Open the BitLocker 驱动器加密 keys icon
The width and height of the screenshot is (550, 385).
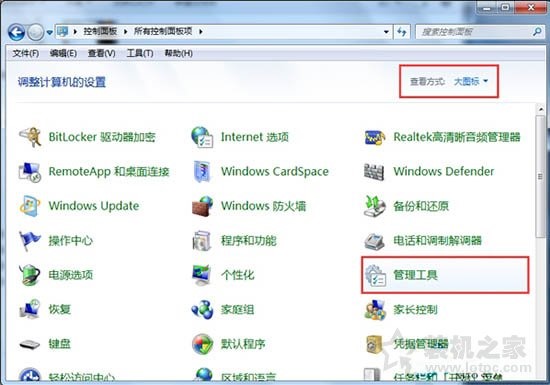tap(30, 137)
